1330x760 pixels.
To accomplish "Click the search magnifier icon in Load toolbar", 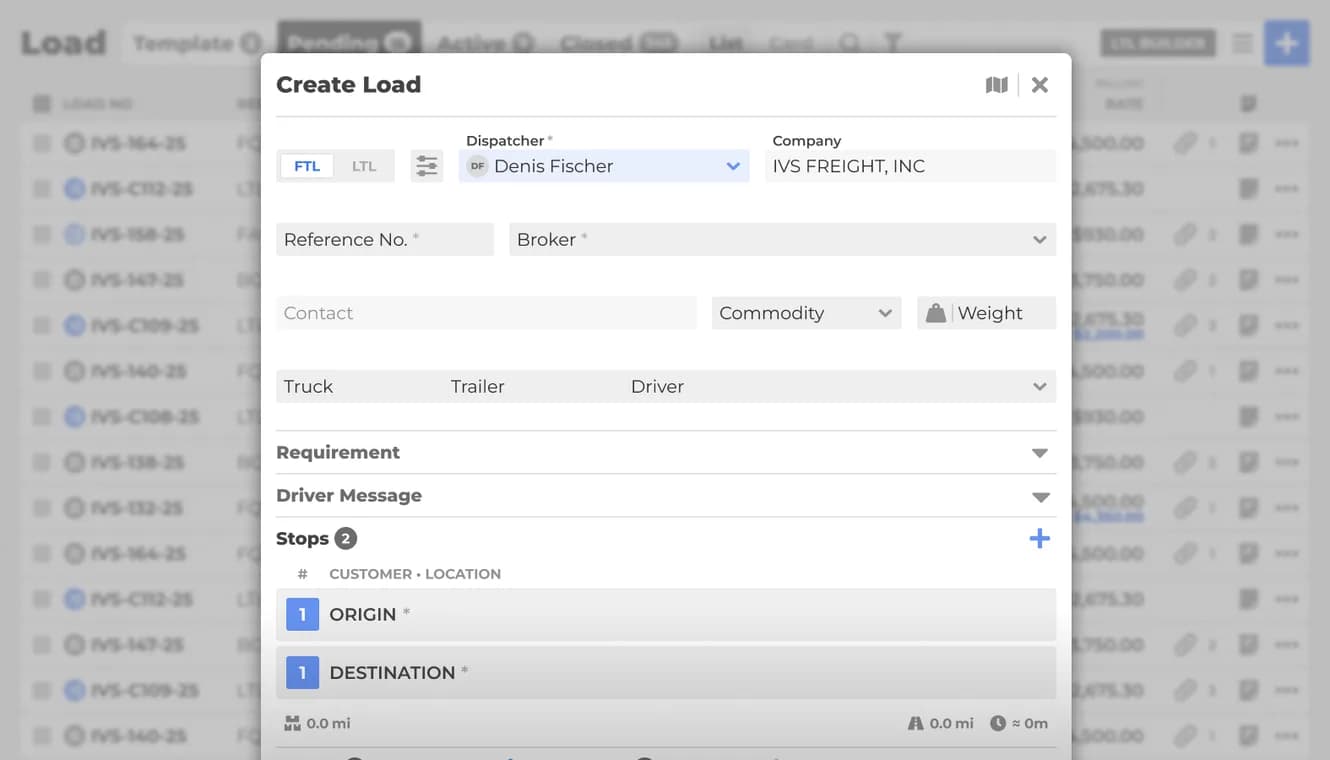I will [x=849, y=43].
